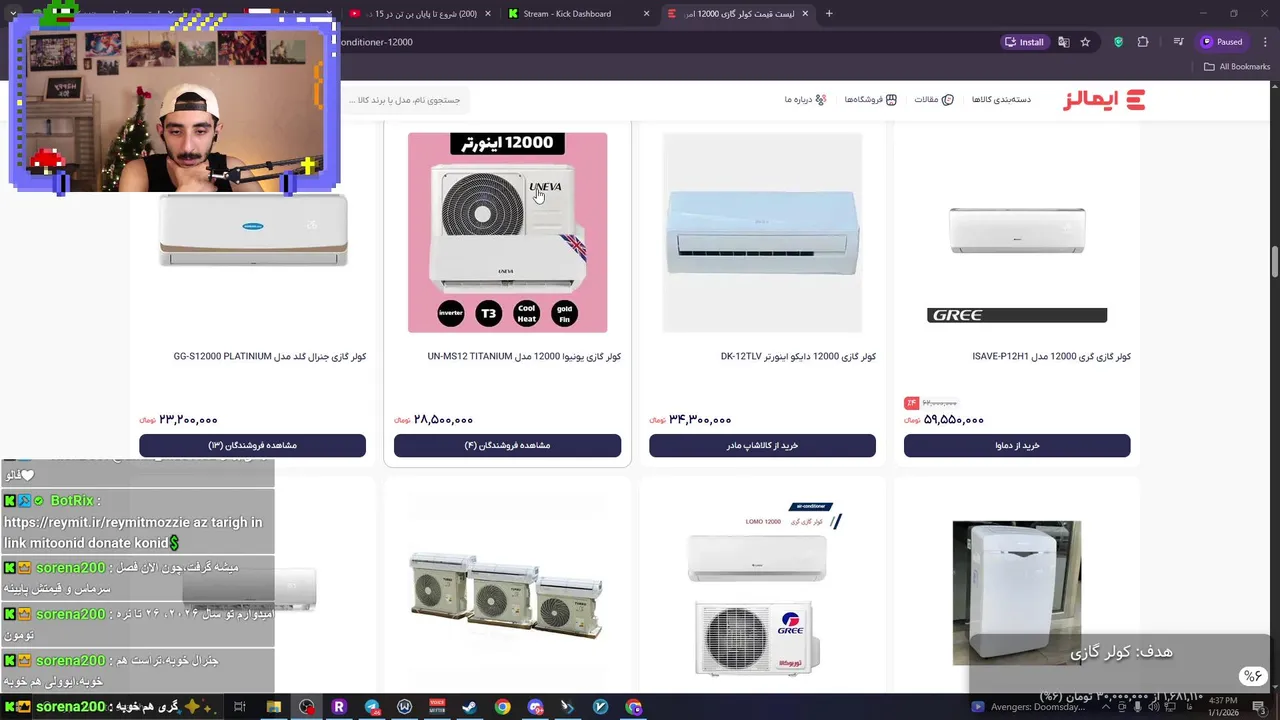Screen dimensions: 1280x720
Task: Open the ISAVE-P12H1 product title link
Action: click(1051, 357)
